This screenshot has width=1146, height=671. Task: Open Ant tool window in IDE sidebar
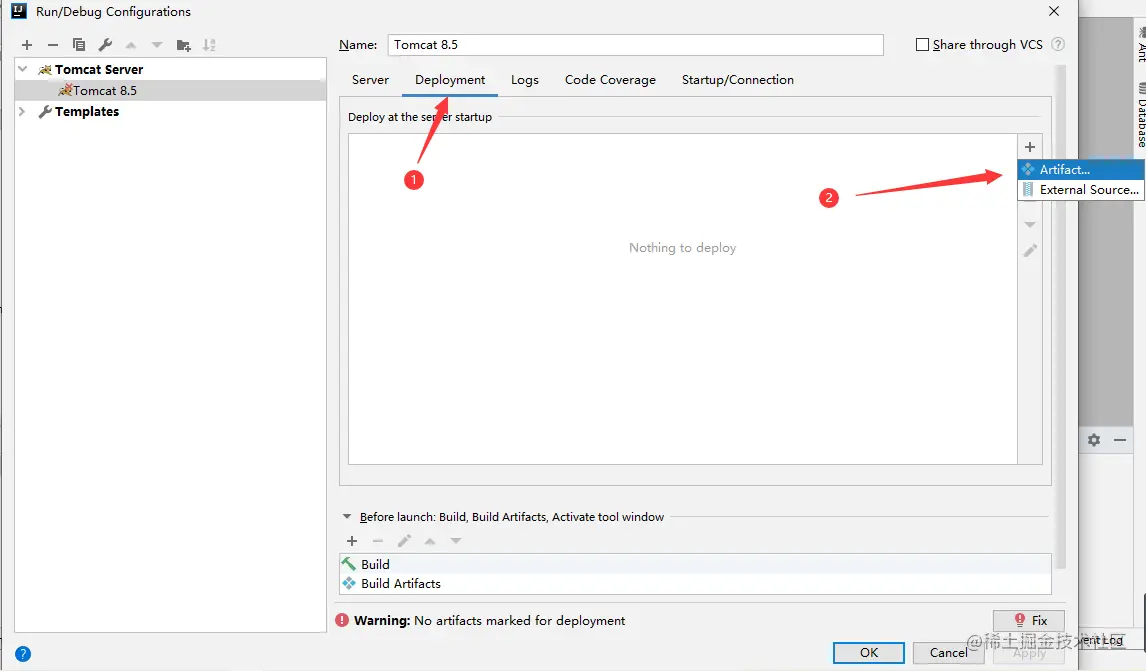tap(1141, 45)
